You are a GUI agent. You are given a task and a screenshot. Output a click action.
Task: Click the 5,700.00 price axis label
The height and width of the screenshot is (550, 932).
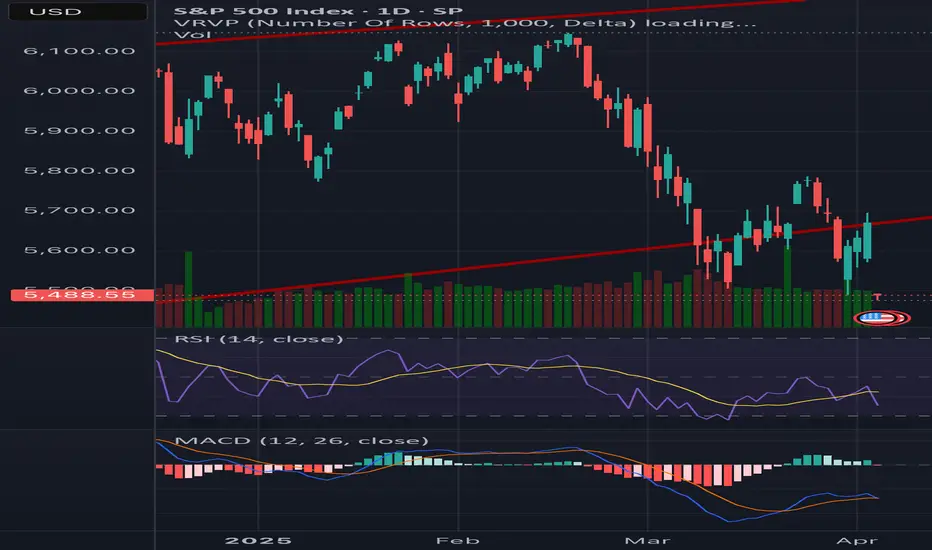[79, 210]
